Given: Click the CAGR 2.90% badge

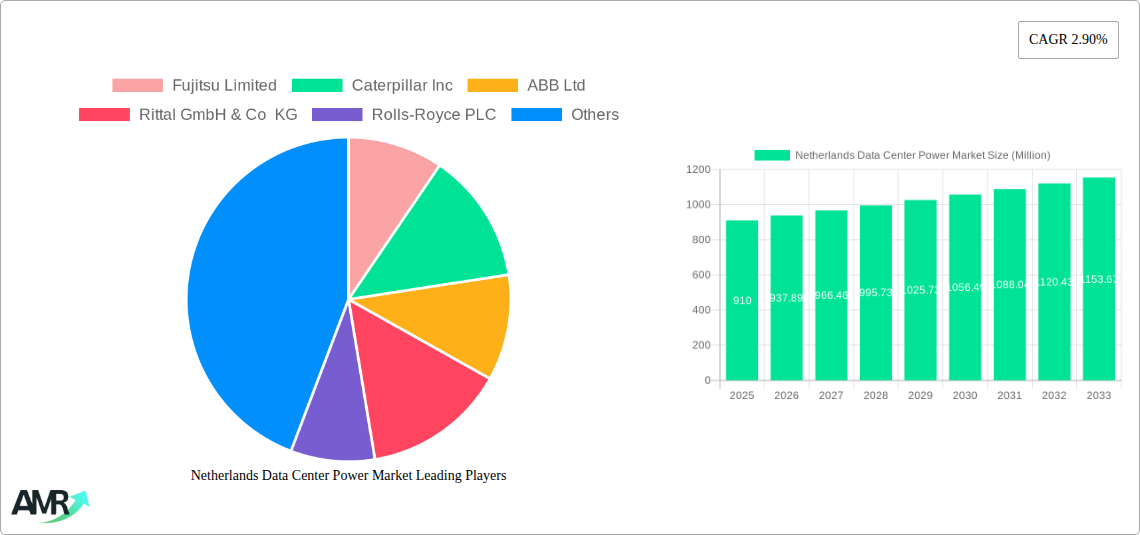Looking at the screenshot, I should 1067,40.
